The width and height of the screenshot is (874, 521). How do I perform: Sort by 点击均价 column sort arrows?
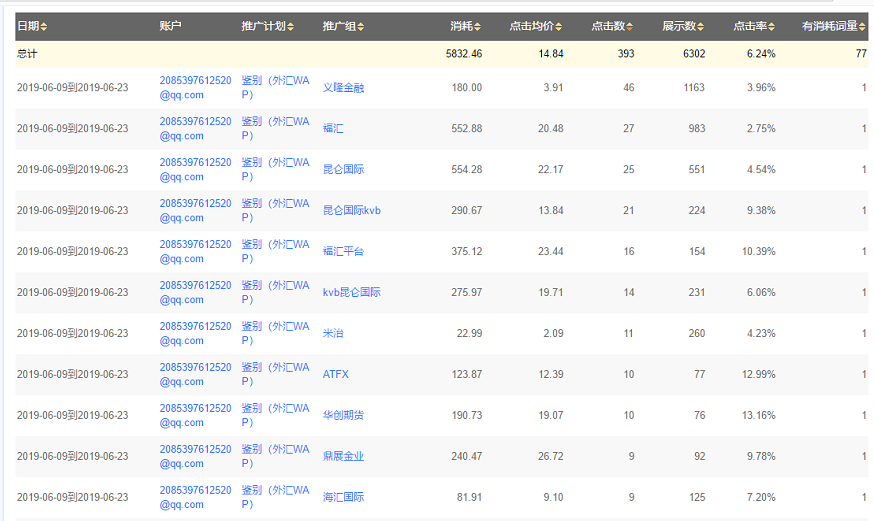559,27
